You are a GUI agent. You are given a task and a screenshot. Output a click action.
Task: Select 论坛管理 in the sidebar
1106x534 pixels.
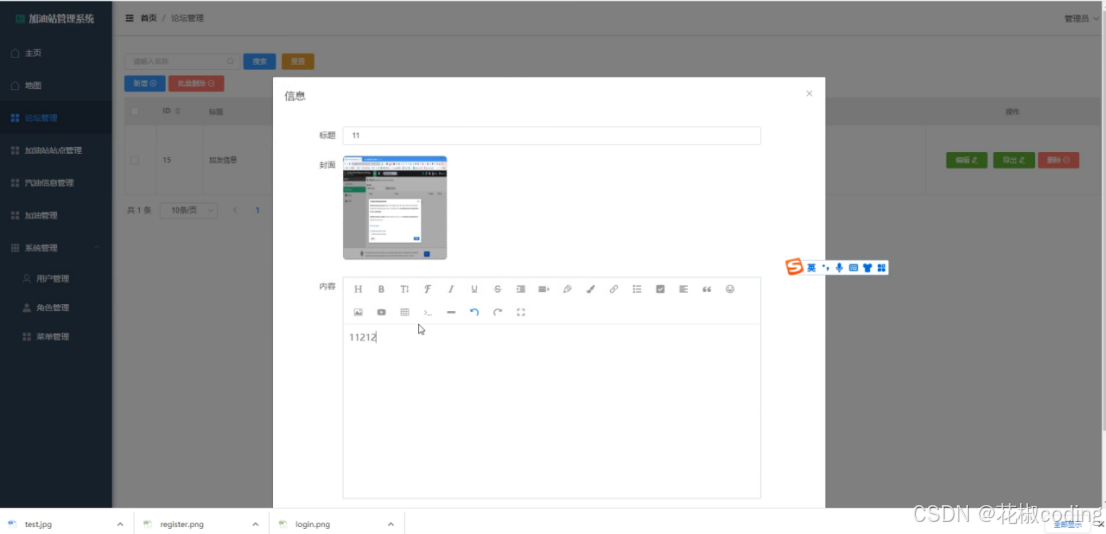(x=56, y=118)
